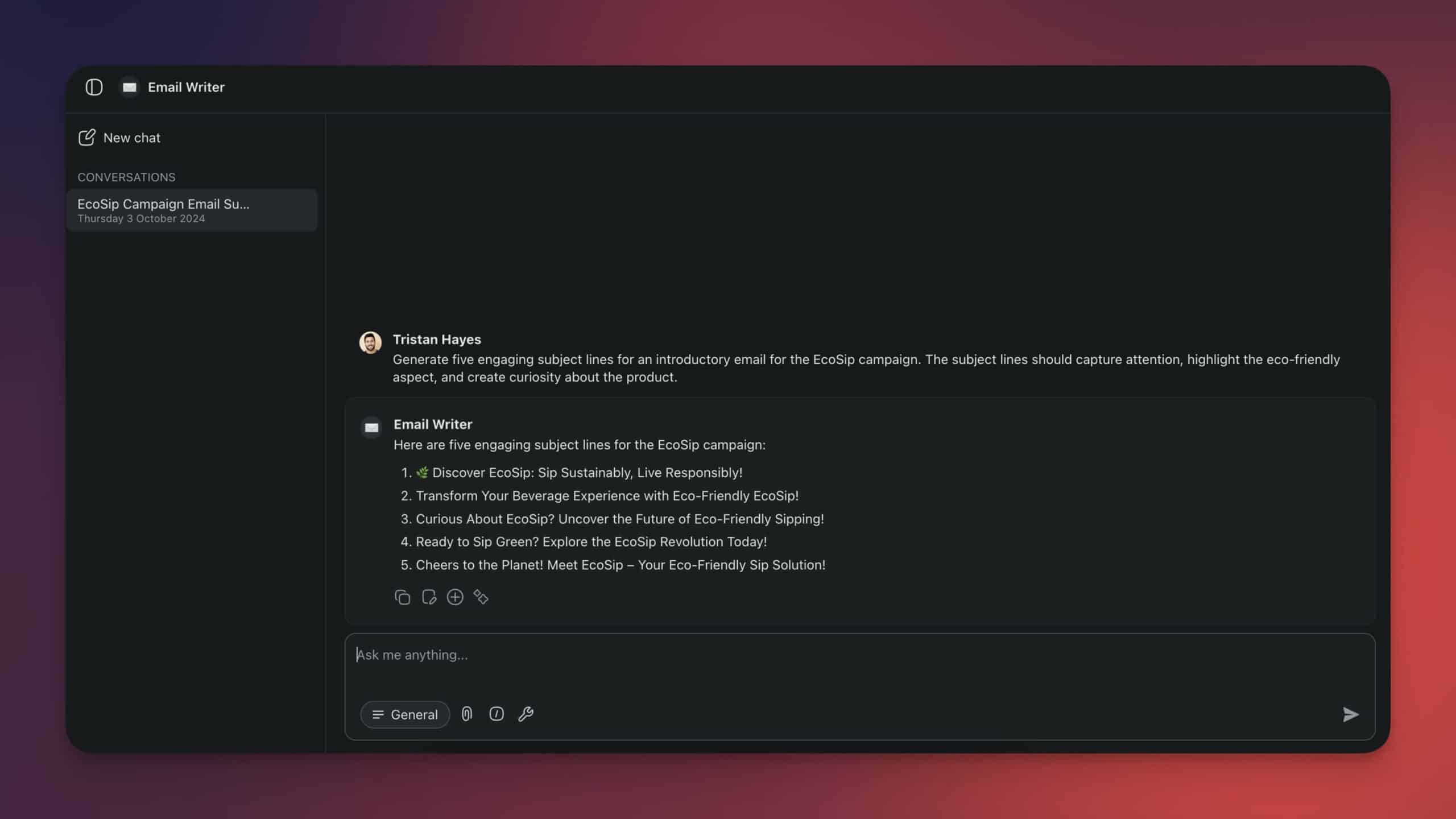The height and width of the screenshot is (819, 1456).
Task: Click the attach file icon
Action: tap(467, 714)
